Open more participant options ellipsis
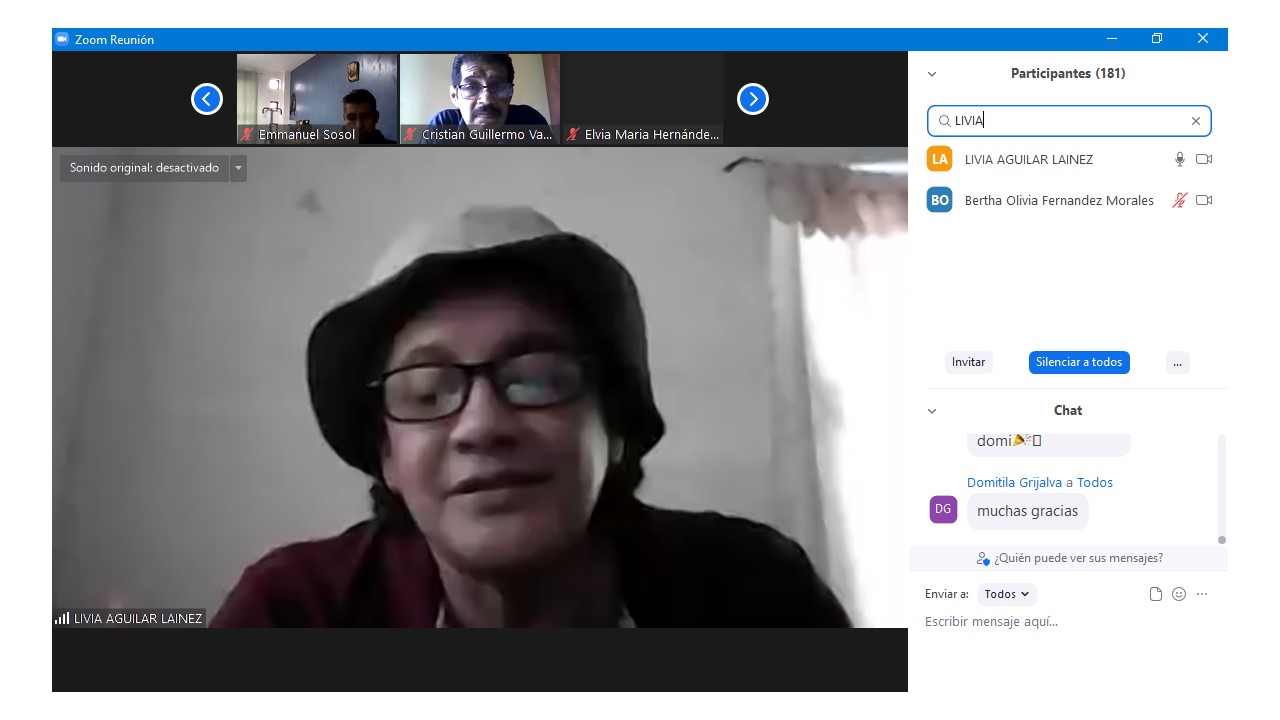Image resolution: width=1280 pixels, height=720 pixels. 1177,362
